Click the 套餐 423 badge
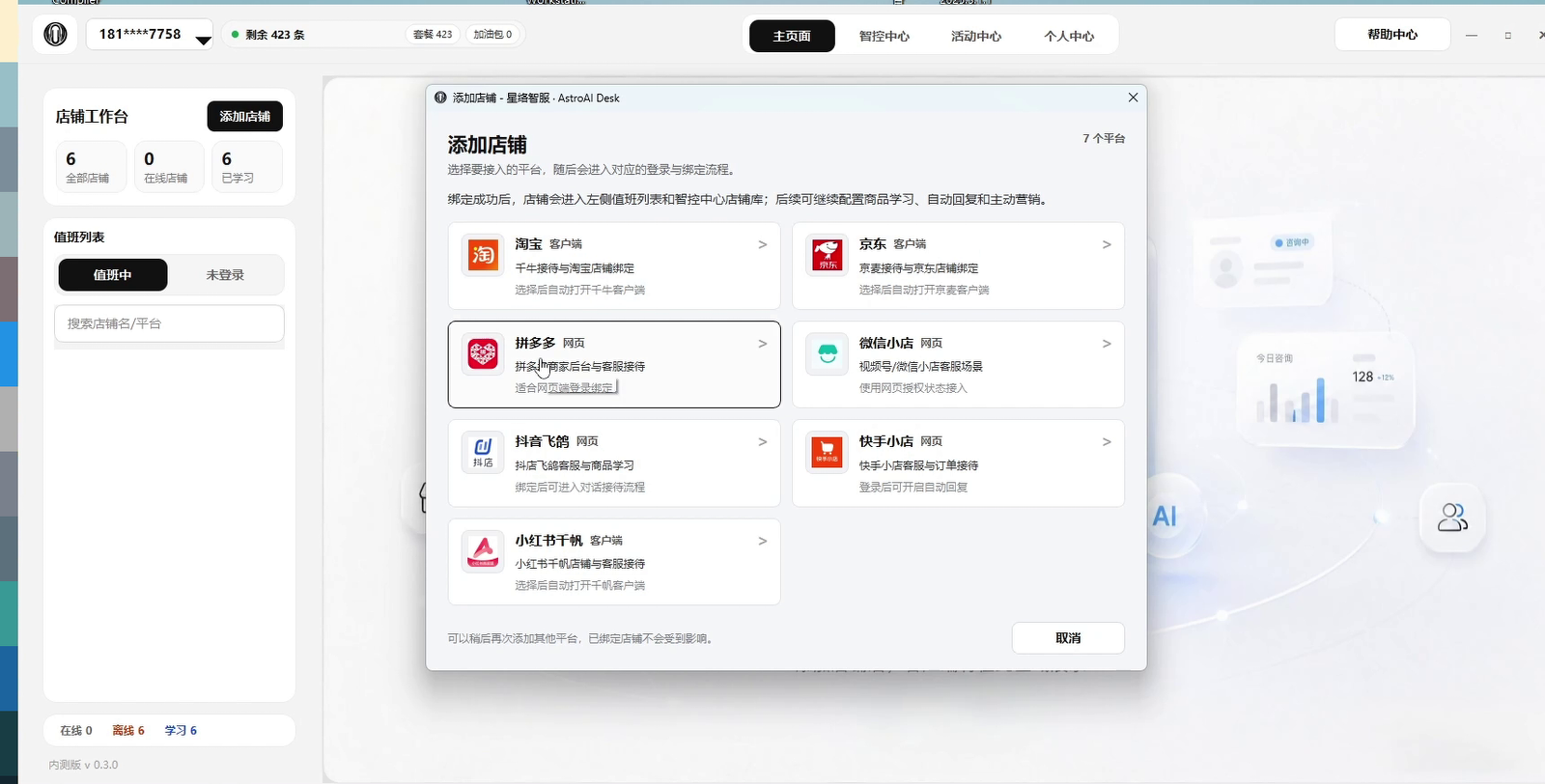The width and height of the screenshot is (1545, 784). click(433, 35)
